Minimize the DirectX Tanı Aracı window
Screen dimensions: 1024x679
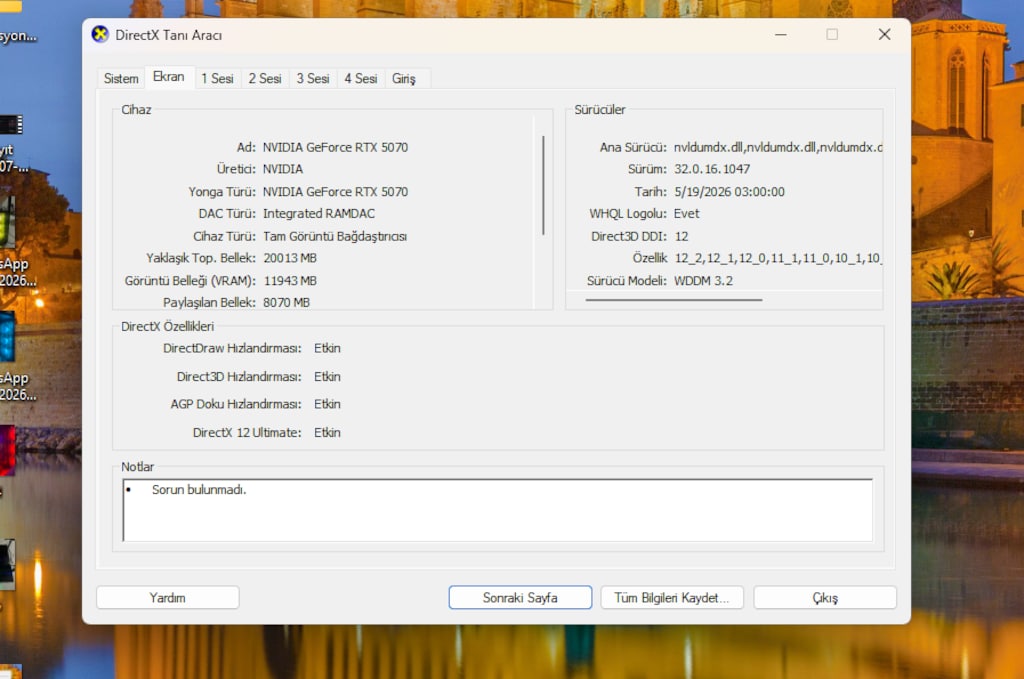coord(780,35)
